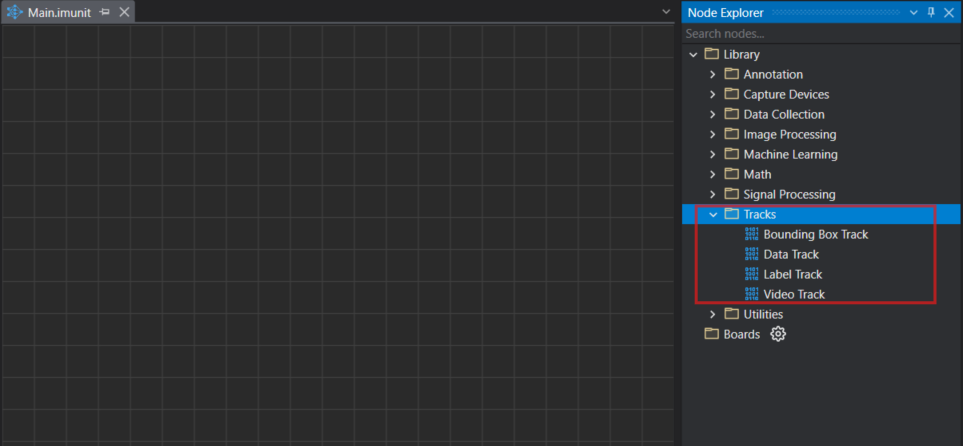Open Node Explorer window options dropdown

[913, 12]
